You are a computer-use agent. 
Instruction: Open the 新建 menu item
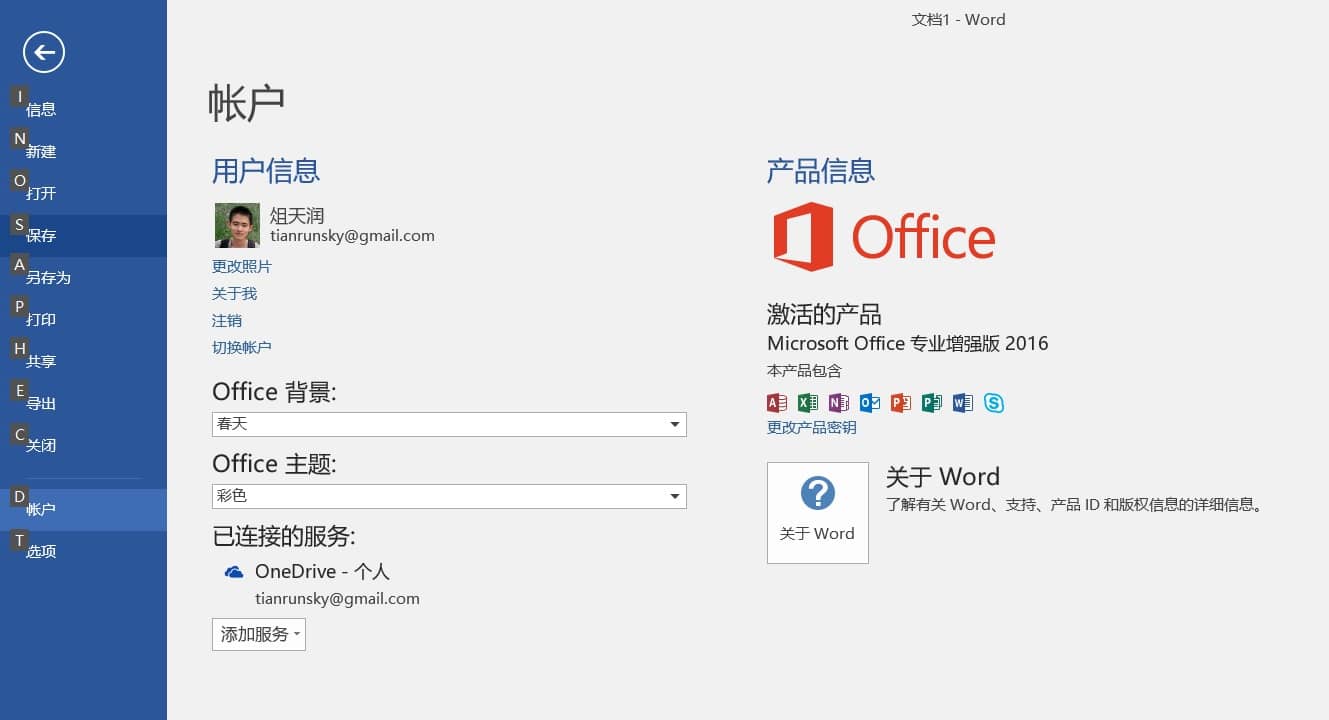(83, 151)
